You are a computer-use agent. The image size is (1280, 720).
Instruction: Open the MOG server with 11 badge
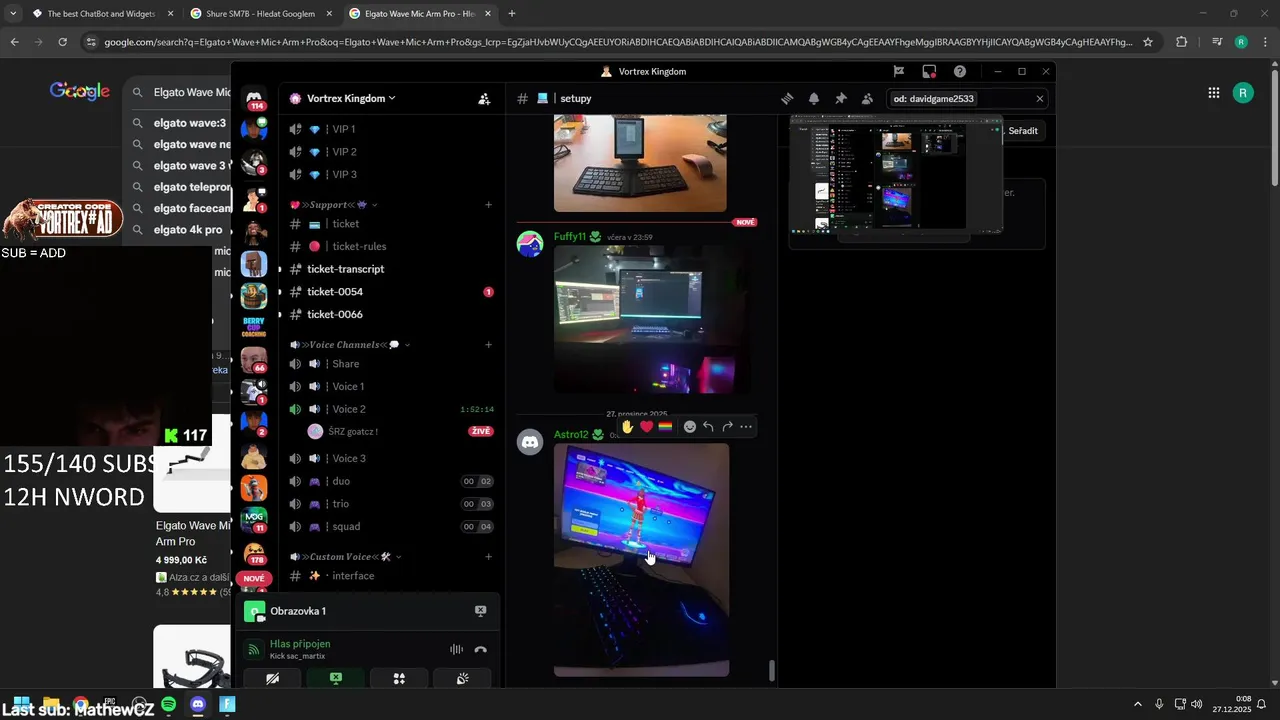[x=254, y=518]
